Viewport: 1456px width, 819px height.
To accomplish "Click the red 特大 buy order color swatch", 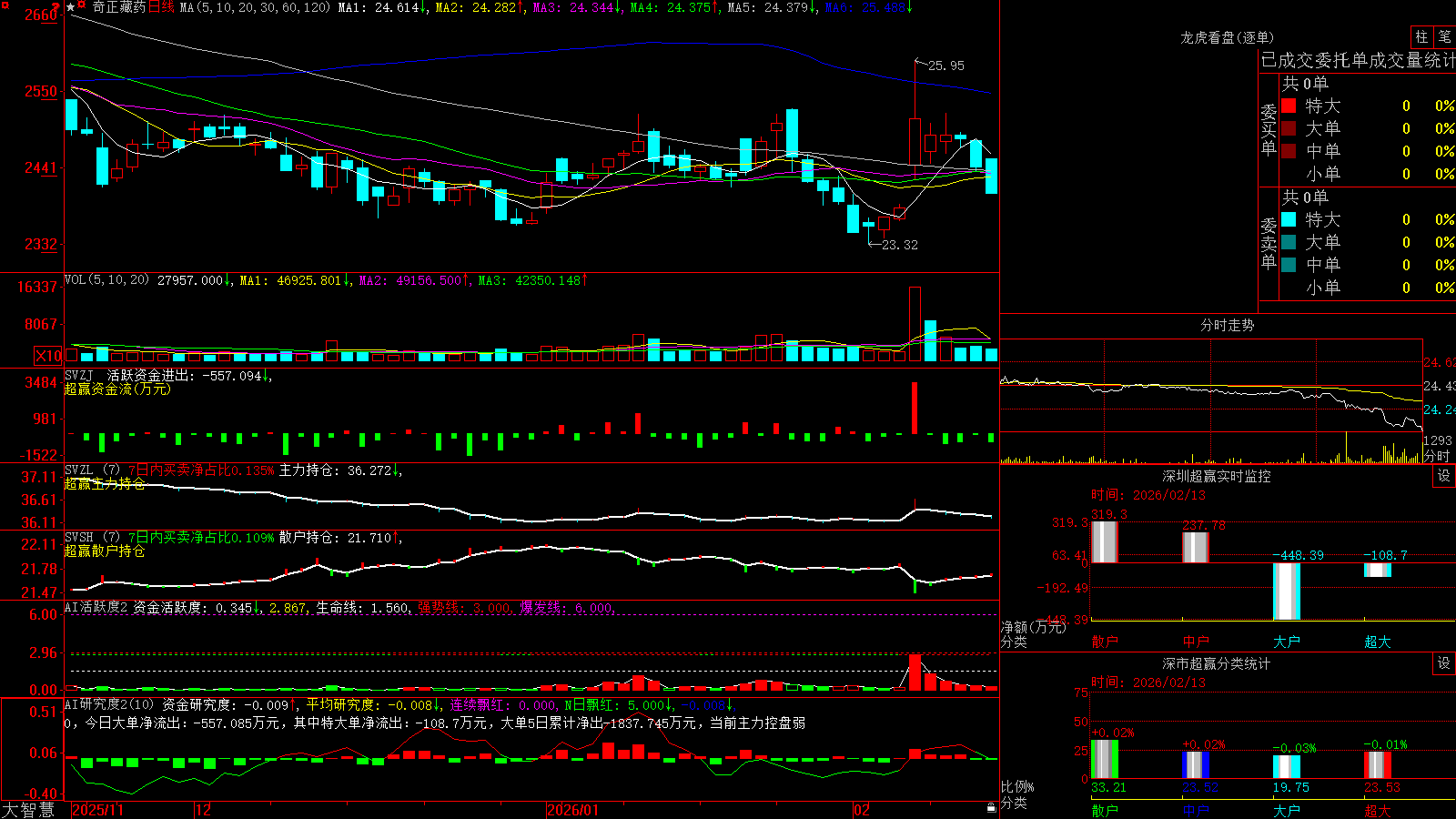I will pos(1289,106).
